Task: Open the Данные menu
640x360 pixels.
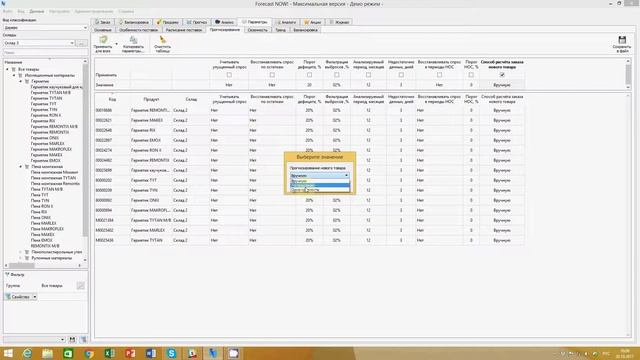Action: pyautogui.click(x=37, y=11)
